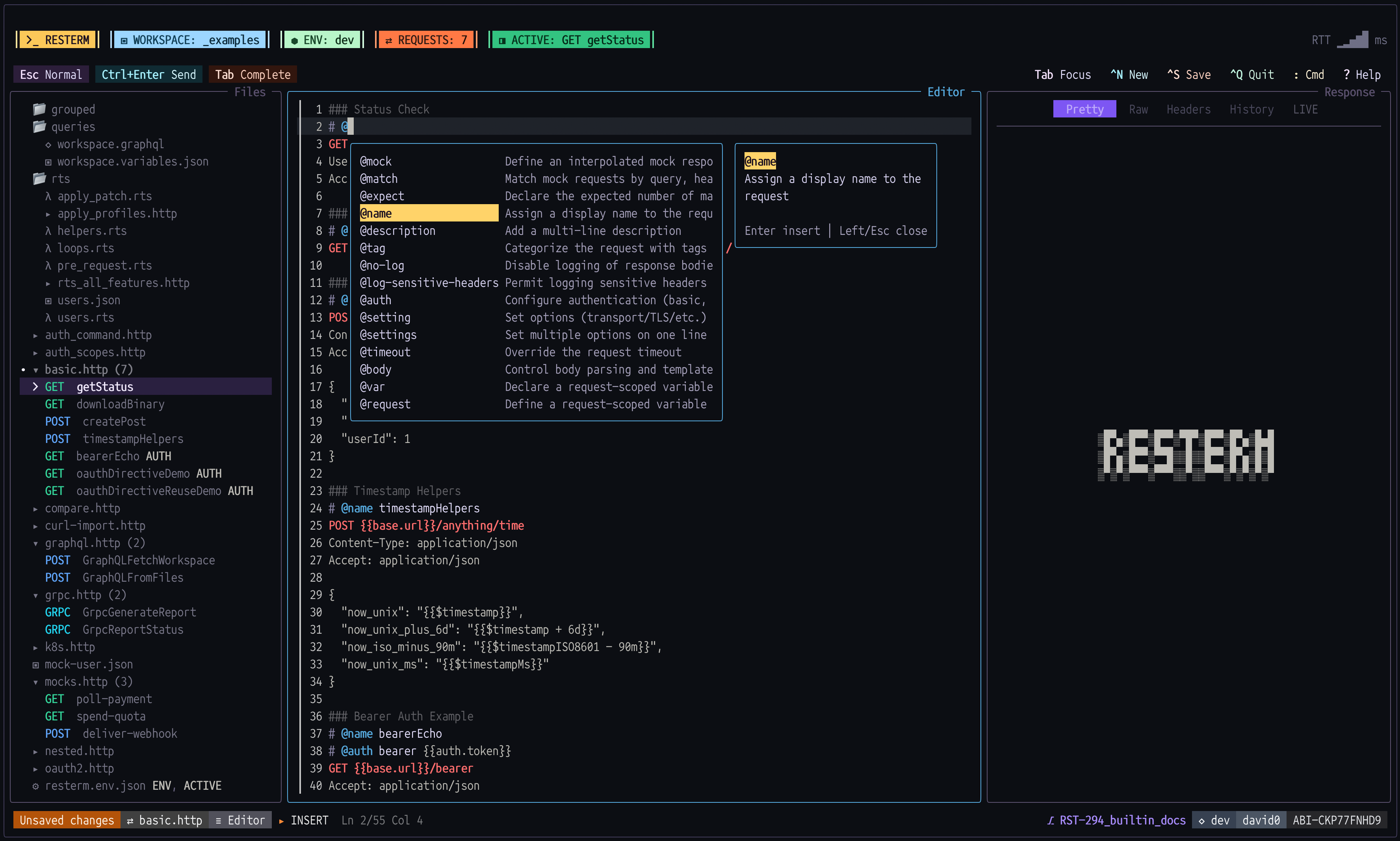Click the icon beside mock-user.json

click(36, 665)
